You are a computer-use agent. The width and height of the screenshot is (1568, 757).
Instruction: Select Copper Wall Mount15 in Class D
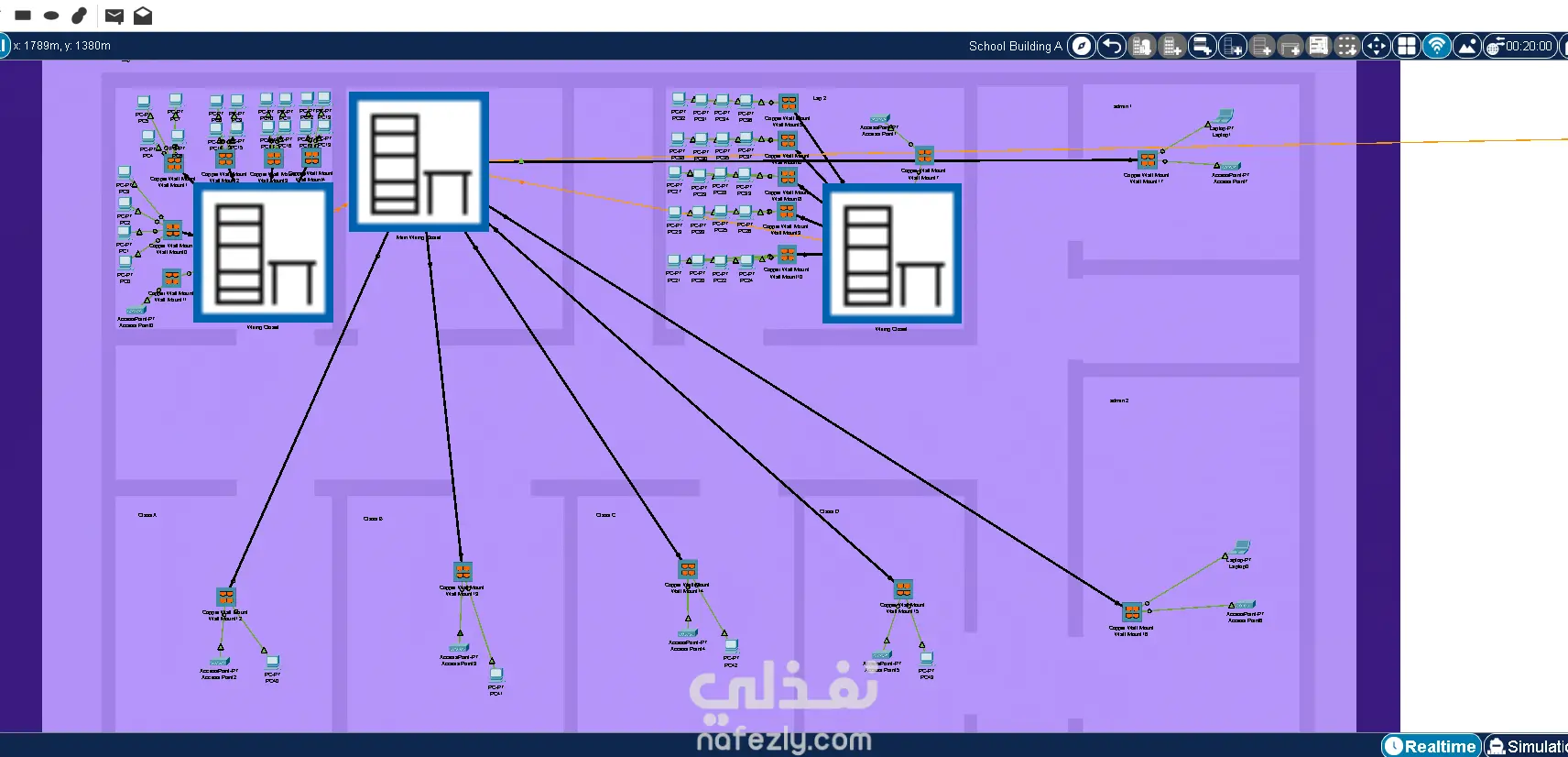[903, 589]
